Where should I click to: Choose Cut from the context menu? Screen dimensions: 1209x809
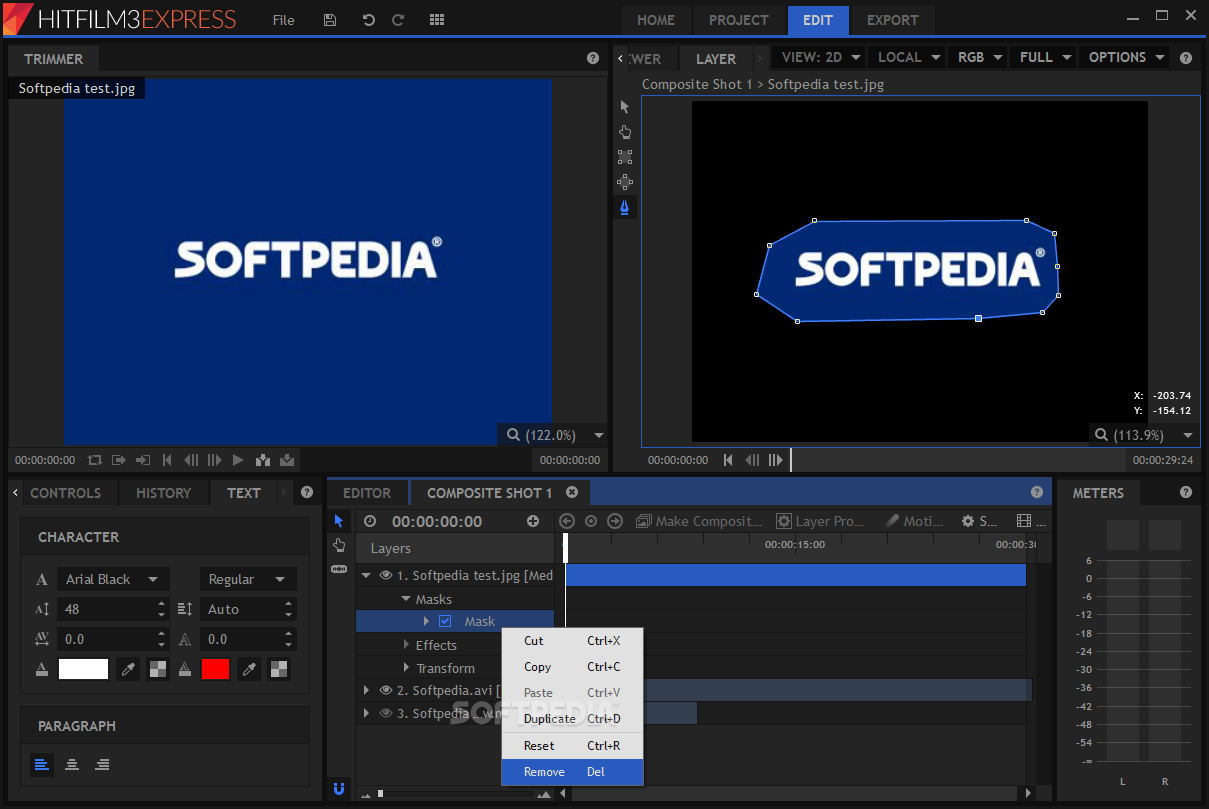(x=572, y=640)
